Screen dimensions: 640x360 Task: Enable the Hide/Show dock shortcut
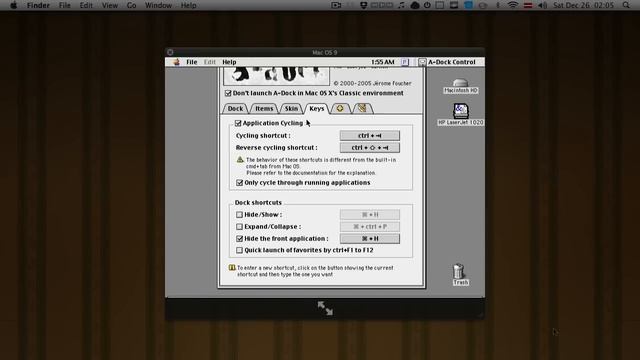240,214
